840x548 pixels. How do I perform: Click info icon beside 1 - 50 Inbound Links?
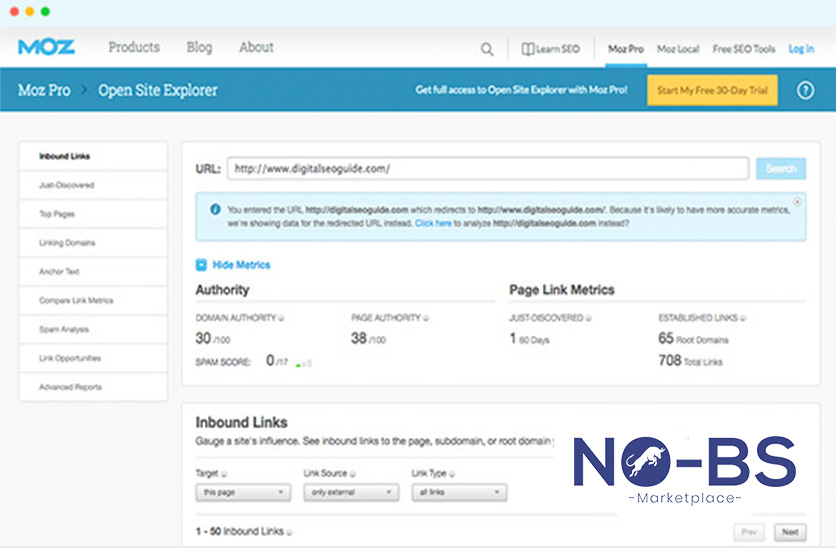(289, 532)
